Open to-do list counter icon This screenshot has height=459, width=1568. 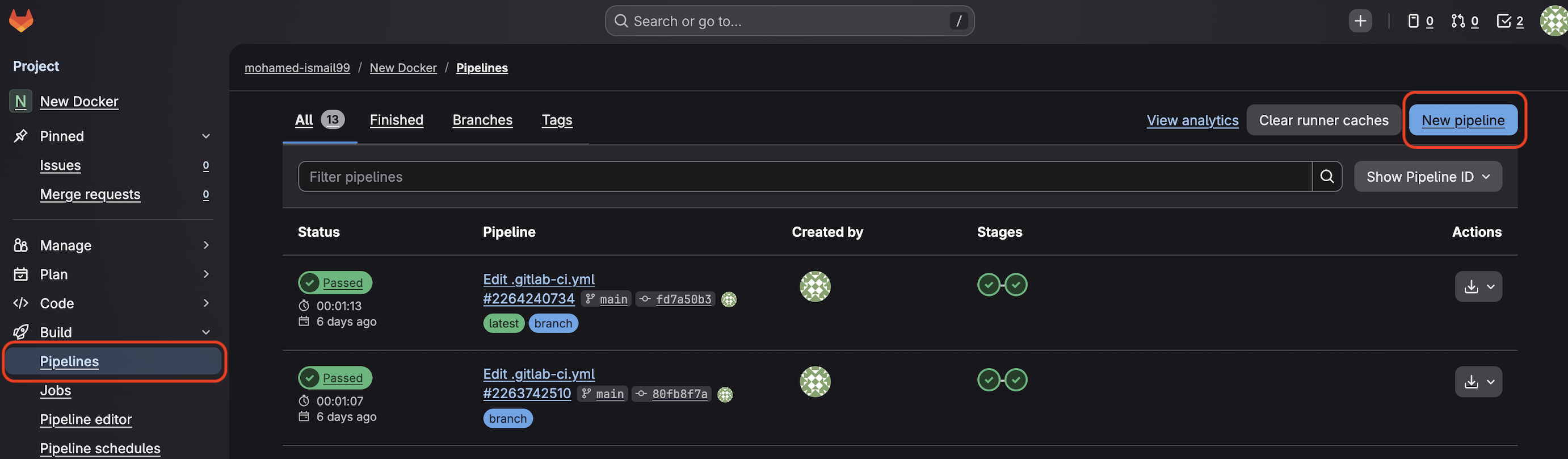(x=1510, y=20)
